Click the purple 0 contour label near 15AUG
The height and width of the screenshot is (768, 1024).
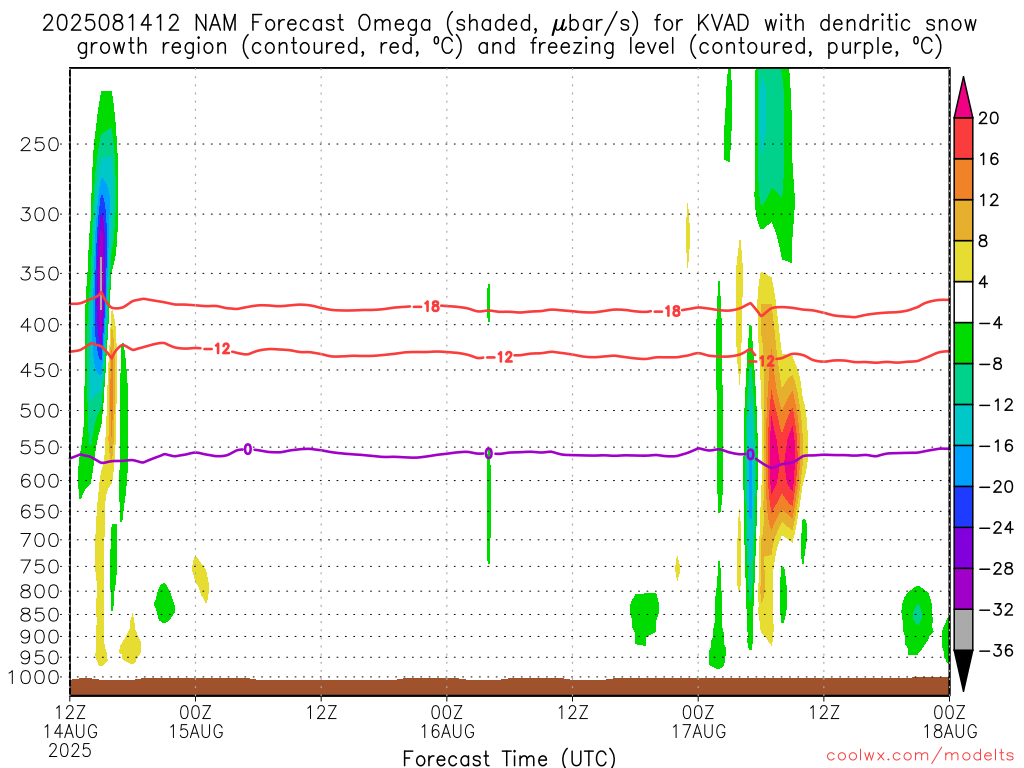[x=248, y=449]
